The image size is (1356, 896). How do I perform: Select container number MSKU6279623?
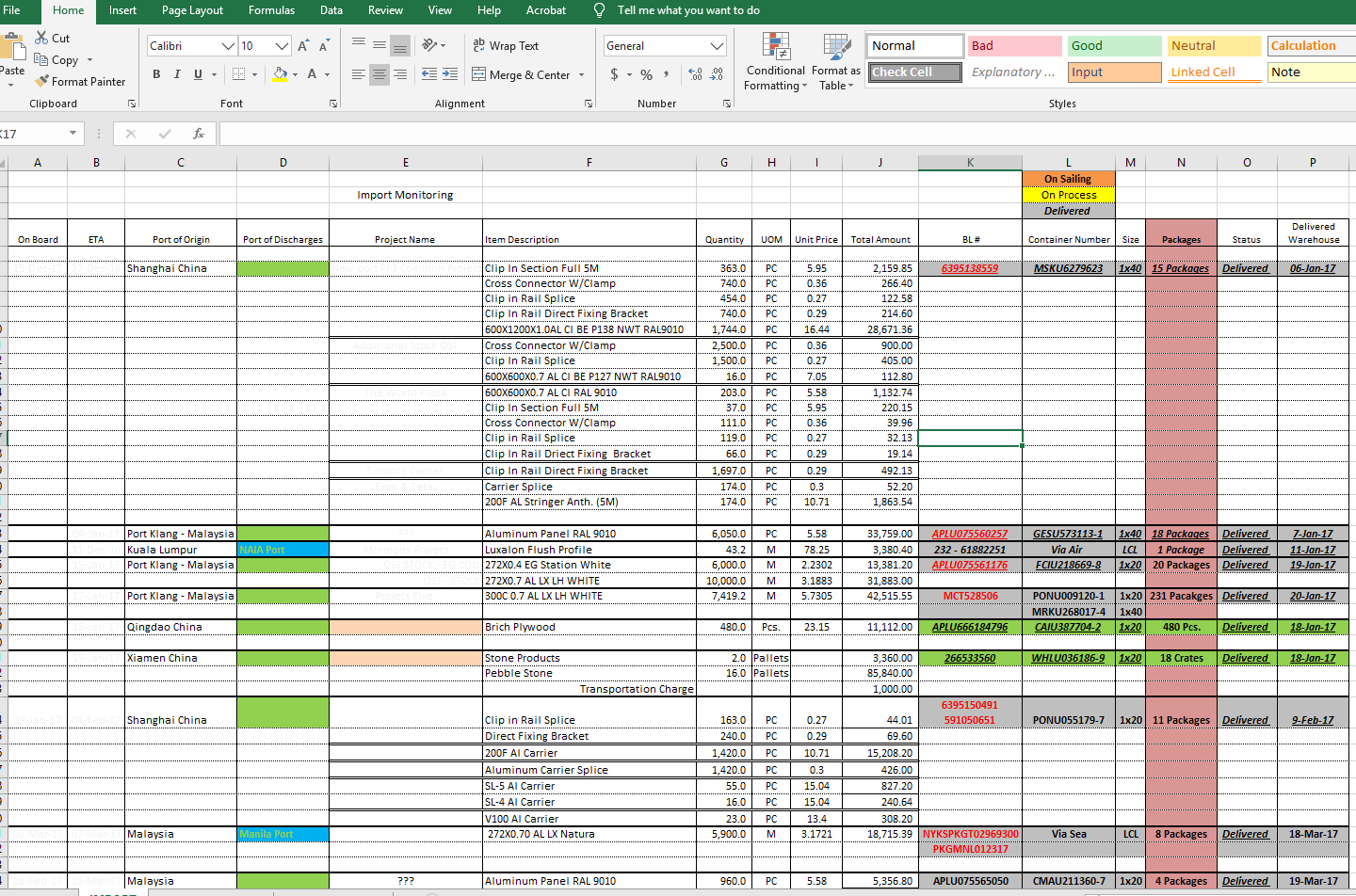point(1068,268)
